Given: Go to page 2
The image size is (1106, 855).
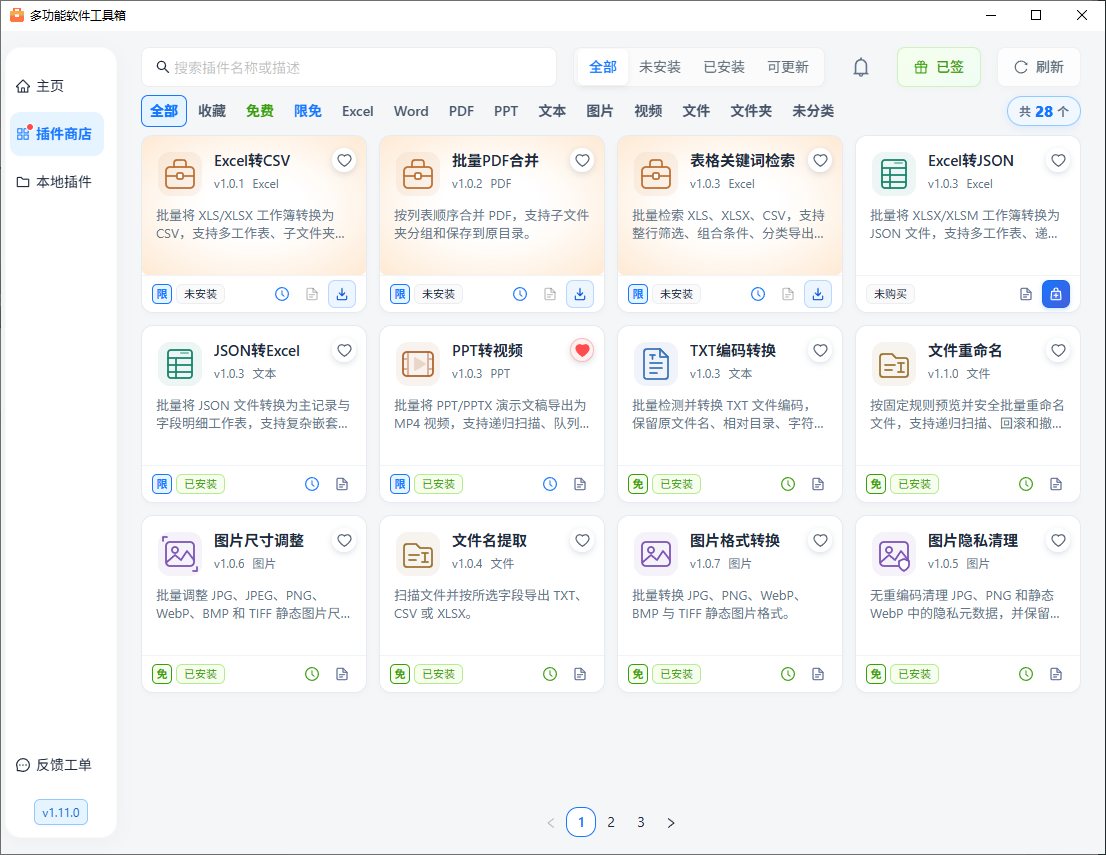Looking at the screenshot, I should 611,823.
